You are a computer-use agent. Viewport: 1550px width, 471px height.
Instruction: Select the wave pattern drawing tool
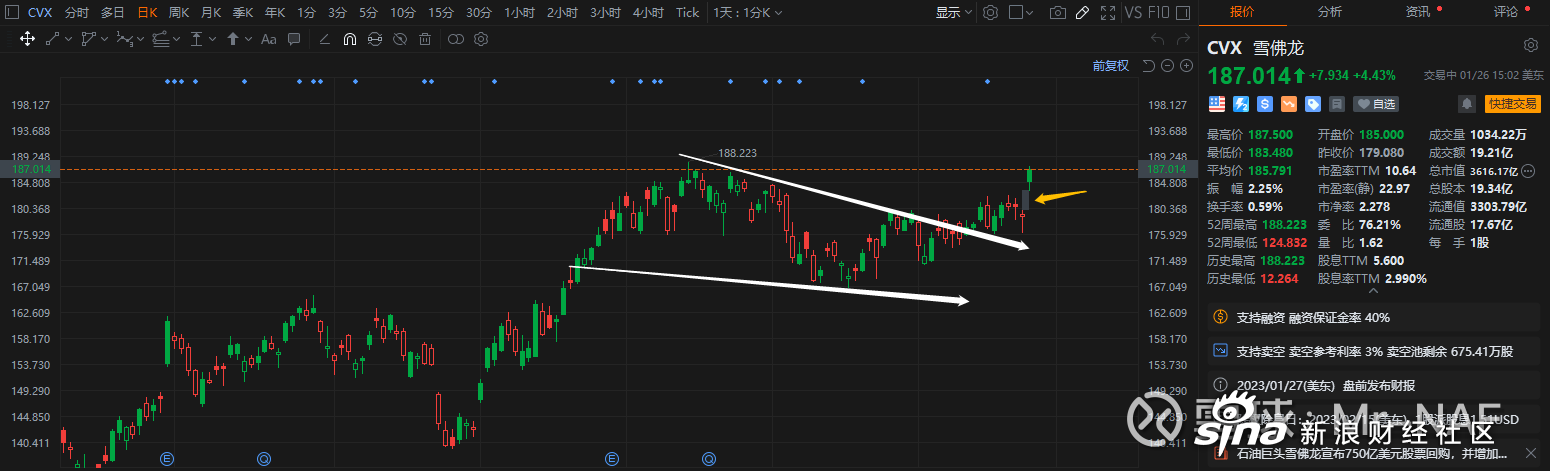(124, 39)
